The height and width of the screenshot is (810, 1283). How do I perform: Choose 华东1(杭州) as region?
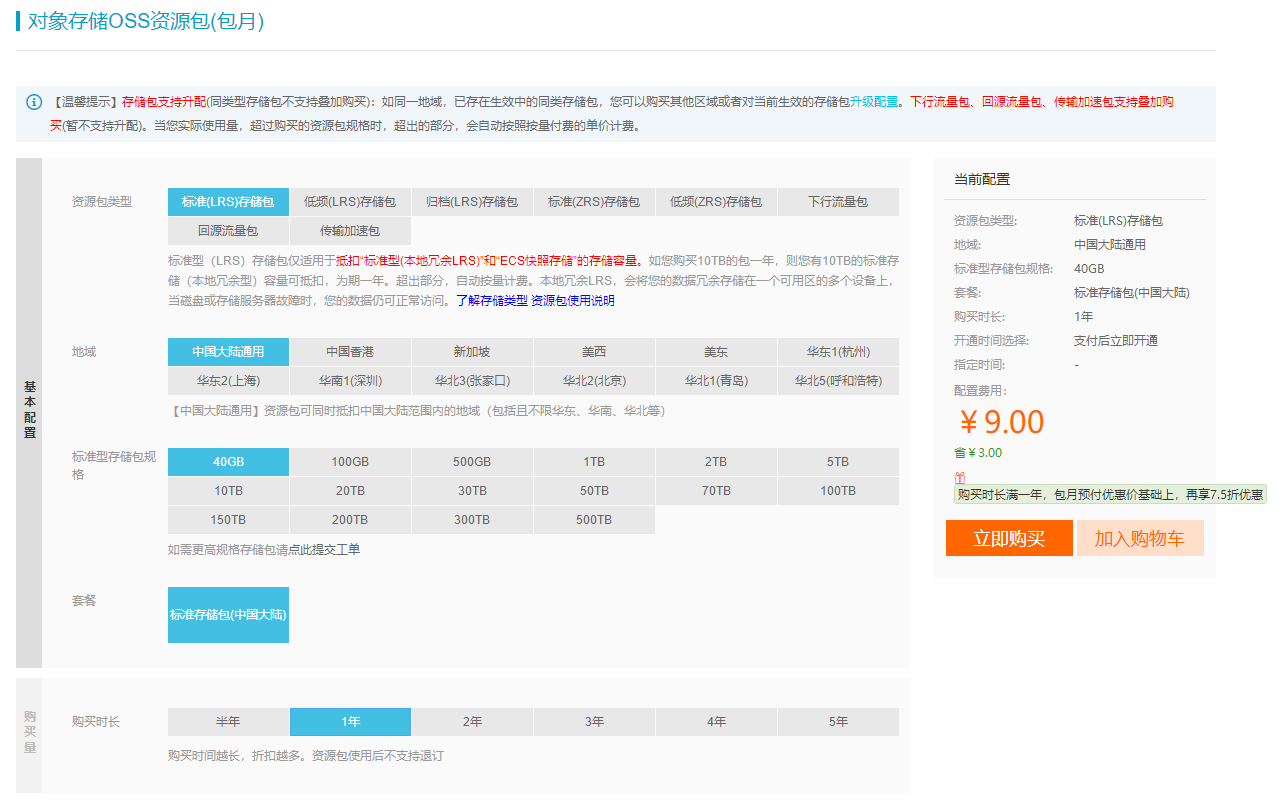pos(838,352)
